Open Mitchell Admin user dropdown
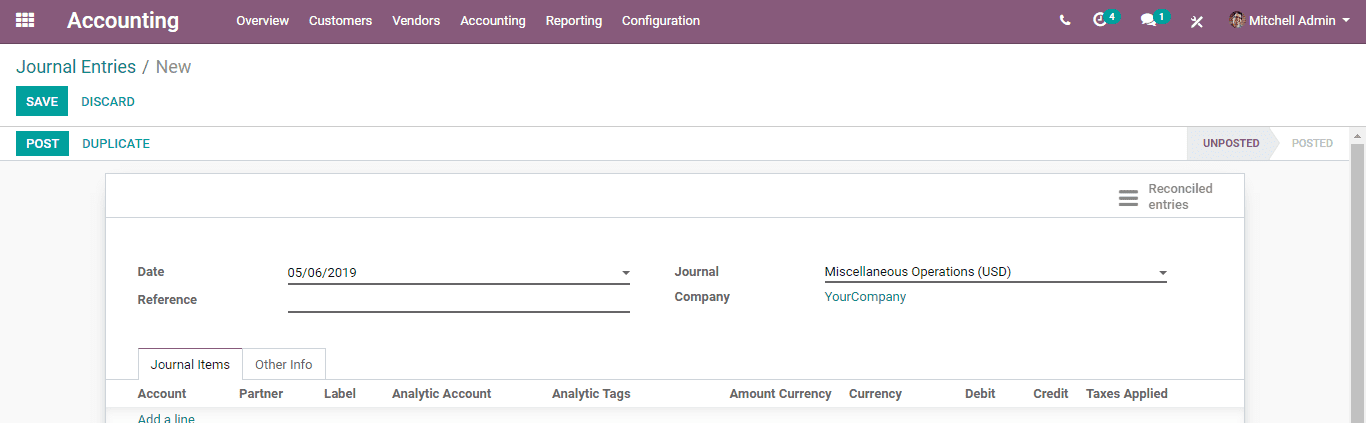Image resolution: width=1366 pixels, height=423 pixels. (x=1290, y=21)
